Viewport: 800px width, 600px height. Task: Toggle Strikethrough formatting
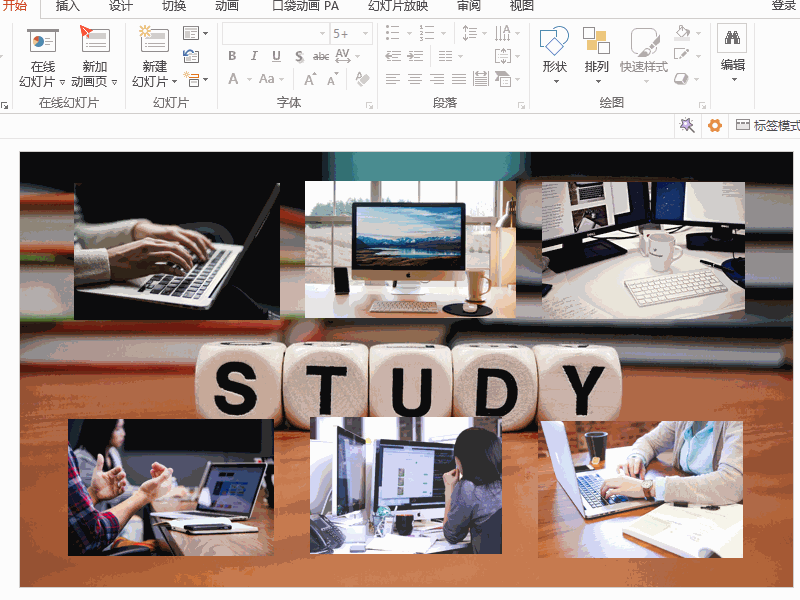click(320, 56)
